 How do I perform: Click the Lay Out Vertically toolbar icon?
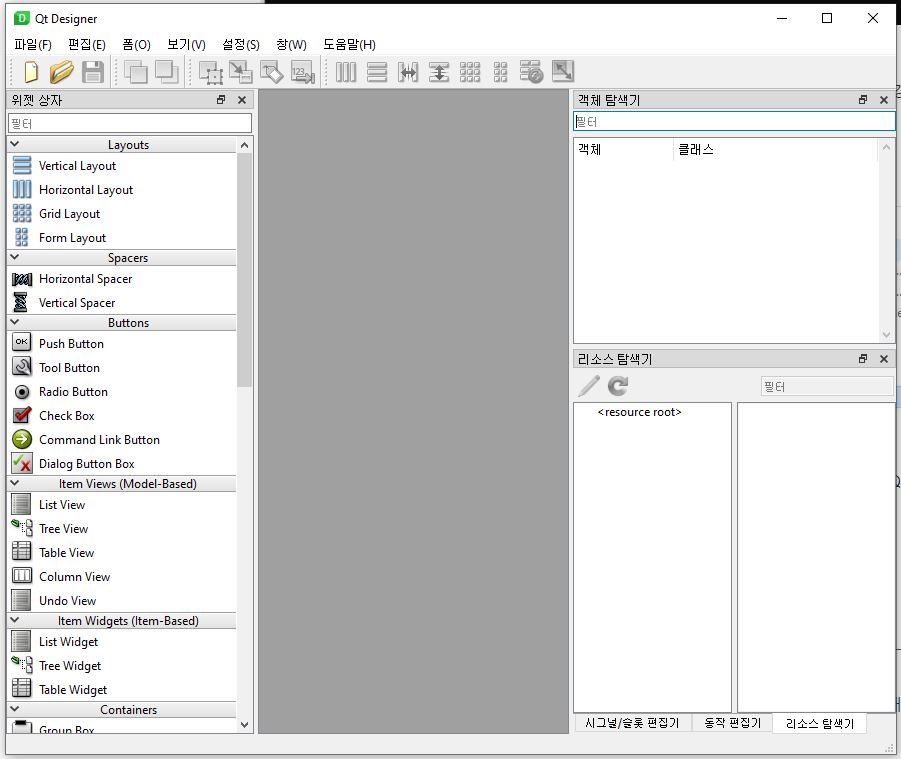point(377,72)
